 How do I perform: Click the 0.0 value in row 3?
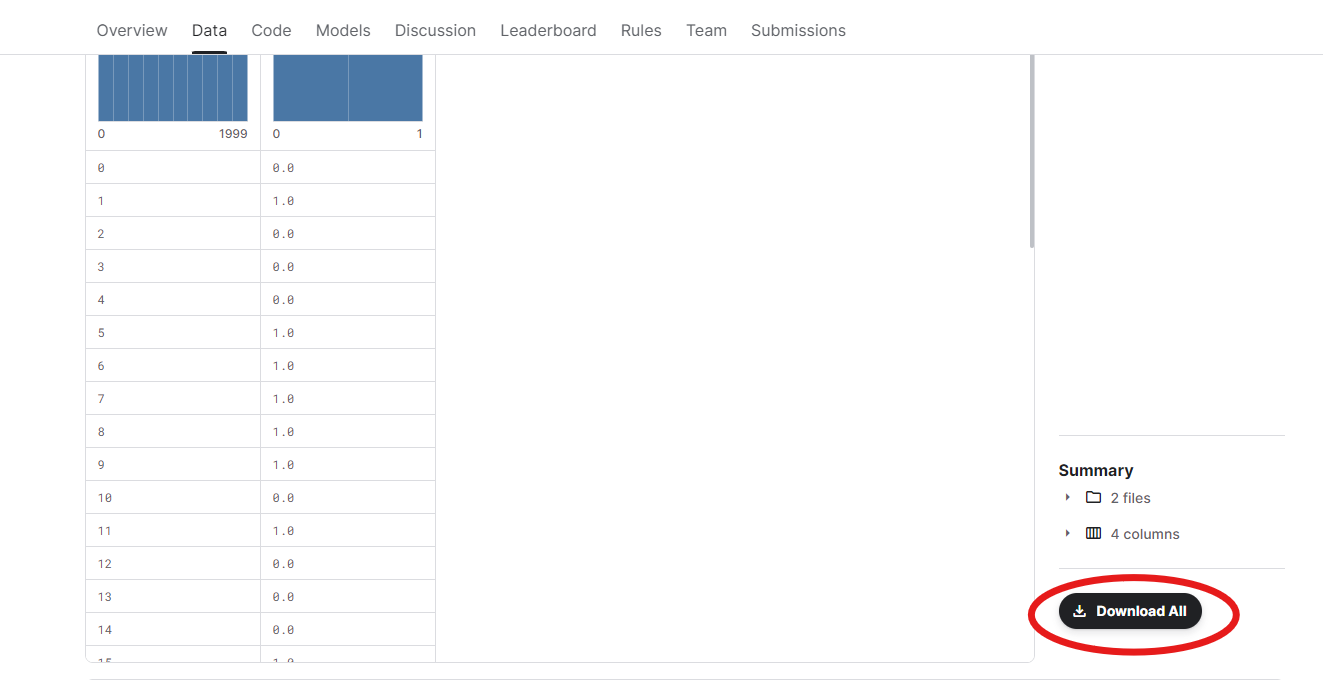point(283,267)
